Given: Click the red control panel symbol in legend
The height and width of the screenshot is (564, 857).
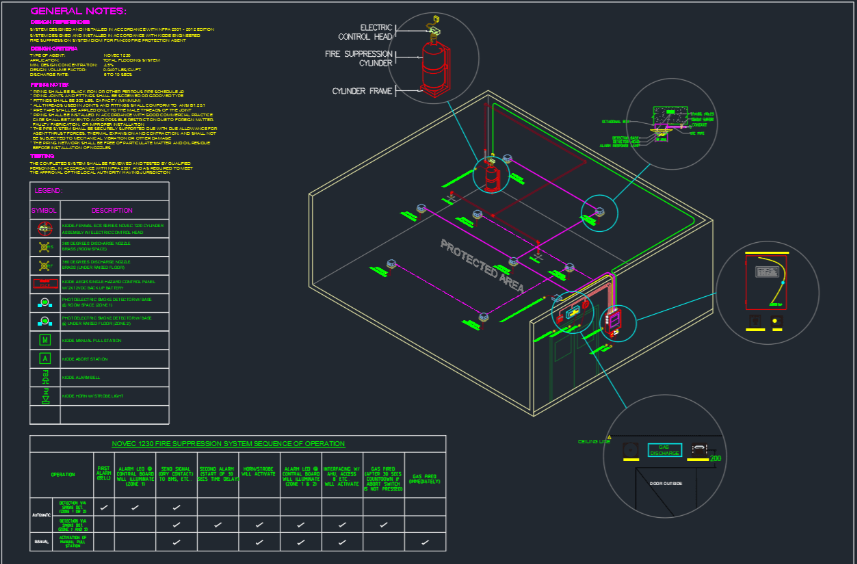Looking at the screenshot, I should click(45, 284).
